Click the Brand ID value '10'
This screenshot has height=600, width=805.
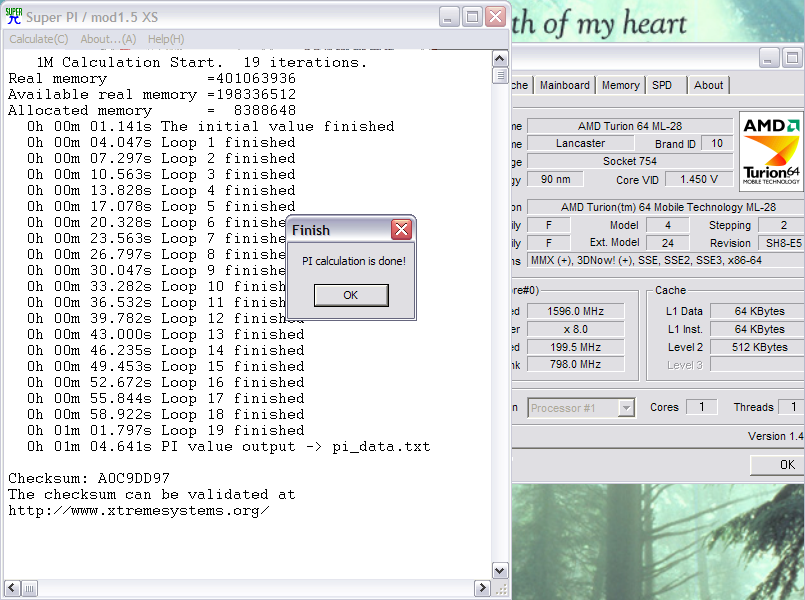coord(717,144)
